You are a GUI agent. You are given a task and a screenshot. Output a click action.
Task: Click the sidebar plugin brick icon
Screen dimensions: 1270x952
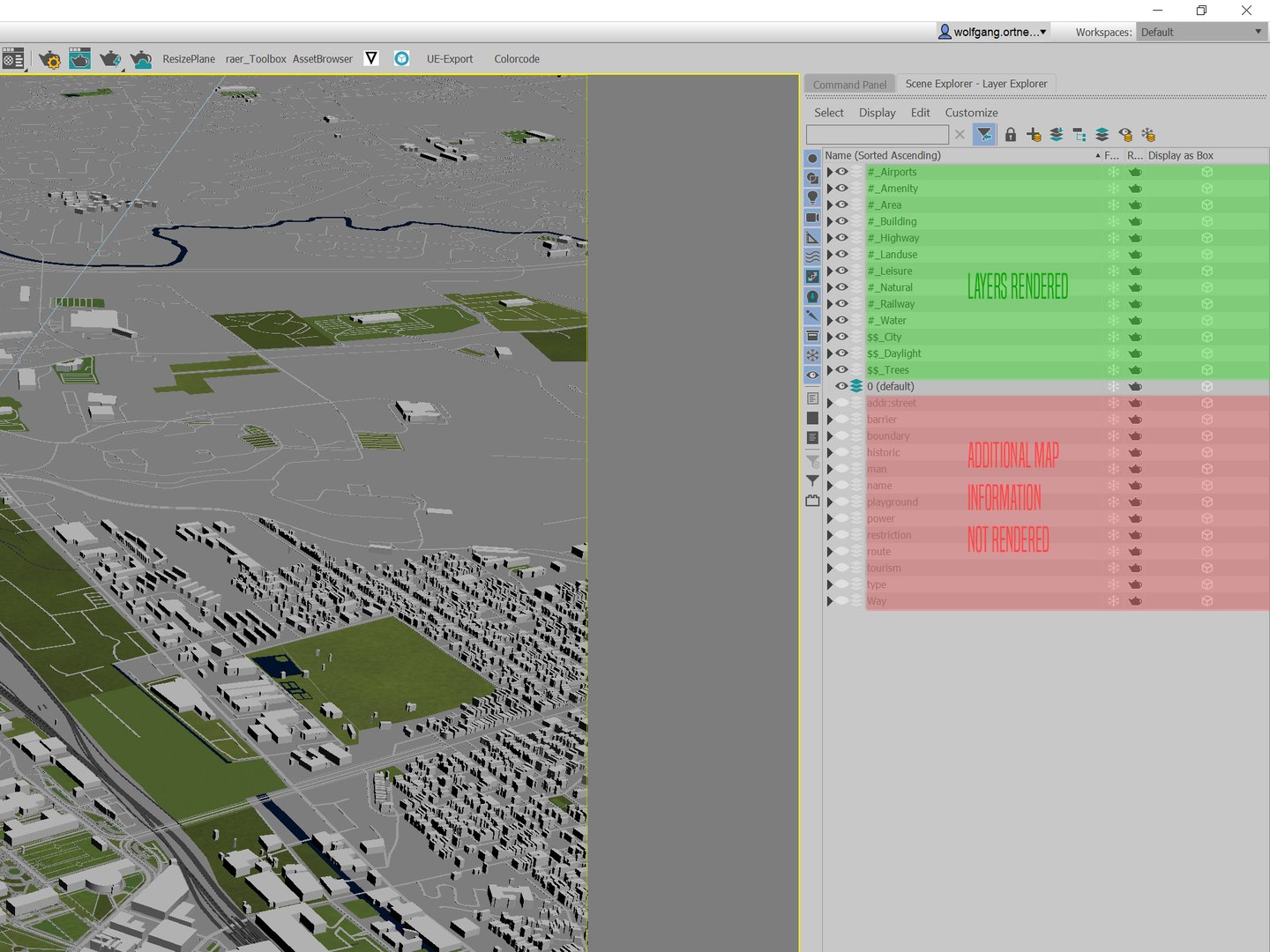tap(812, 501)
